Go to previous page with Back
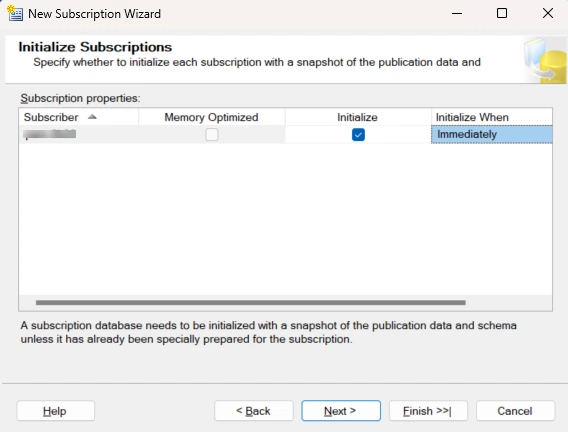The width and height of the screenshot is (568, 432). point(254,411)
